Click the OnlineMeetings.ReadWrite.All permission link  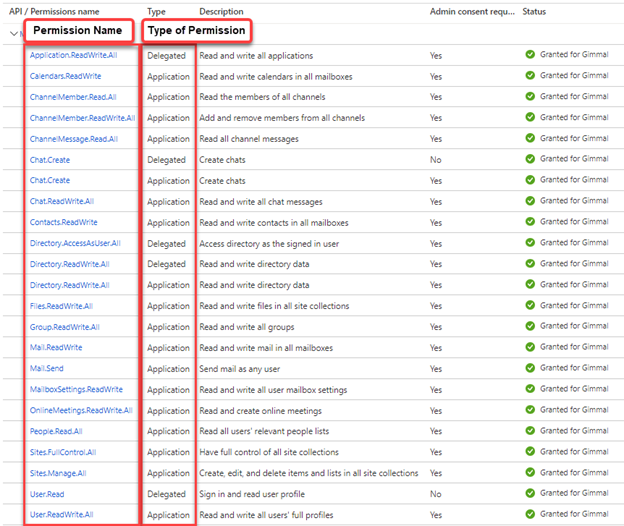click(81, 410)
